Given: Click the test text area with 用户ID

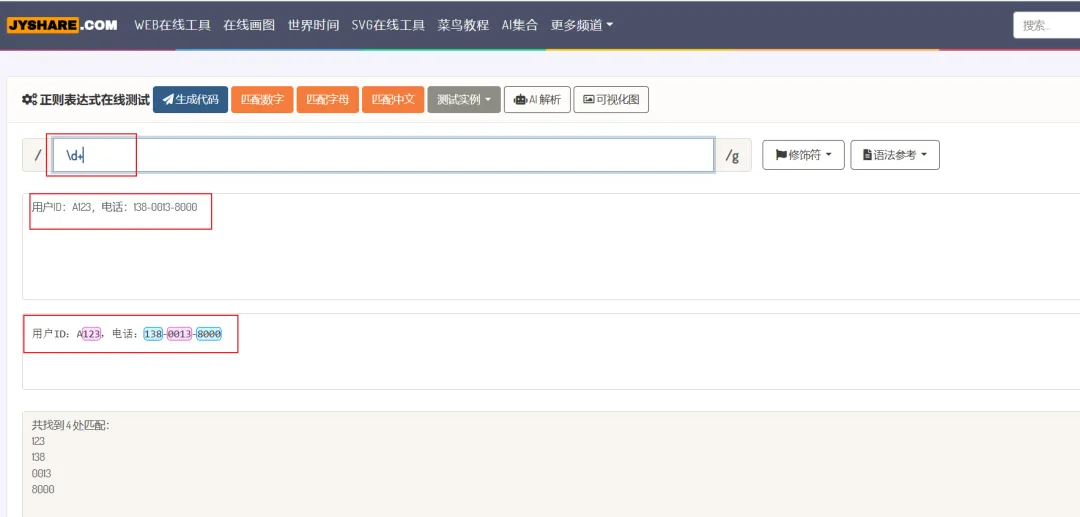Looking at the screenshot, I should (551, 246).
